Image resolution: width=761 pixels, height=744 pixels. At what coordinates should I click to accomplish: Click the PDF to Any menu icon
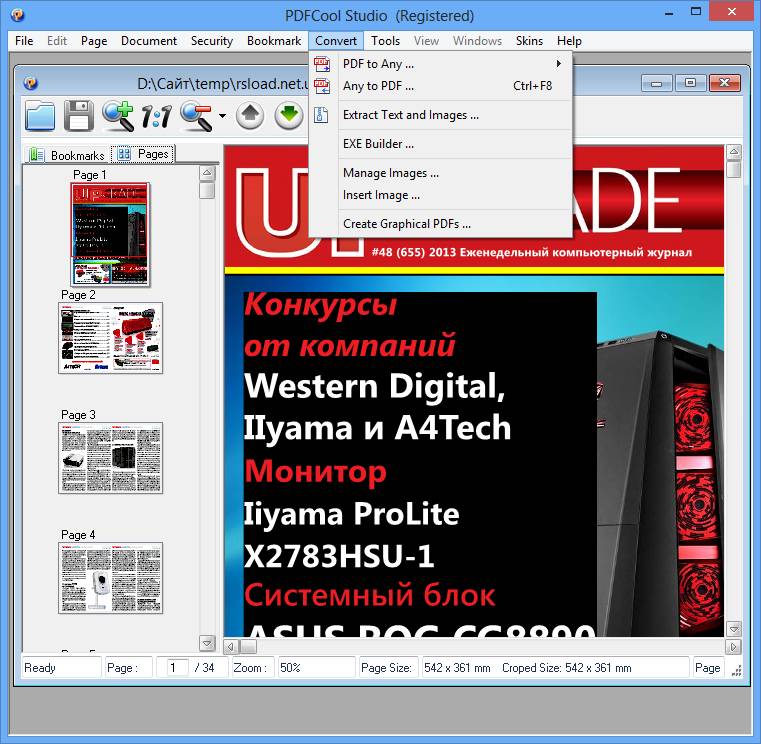[x=321, y=64]
